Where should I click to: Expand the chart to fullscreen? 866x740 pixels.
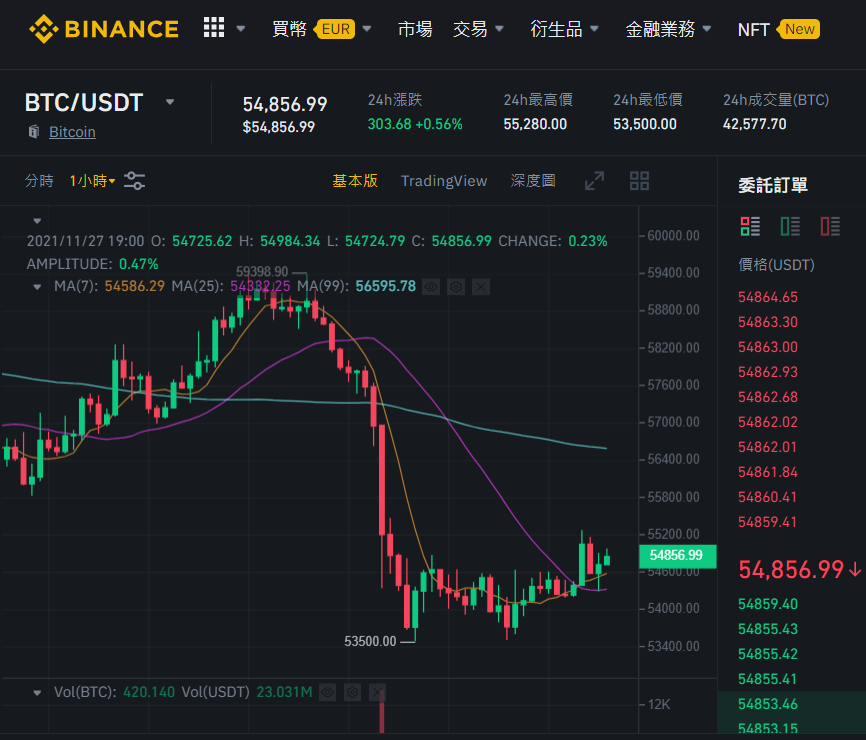click(594, 181)
